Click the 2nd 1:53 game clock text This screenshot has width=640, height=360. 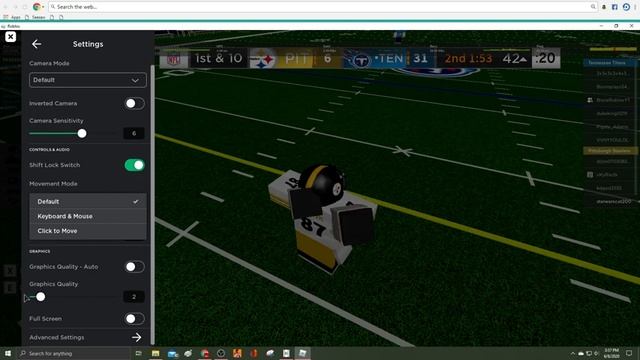(x=468, y=59)
